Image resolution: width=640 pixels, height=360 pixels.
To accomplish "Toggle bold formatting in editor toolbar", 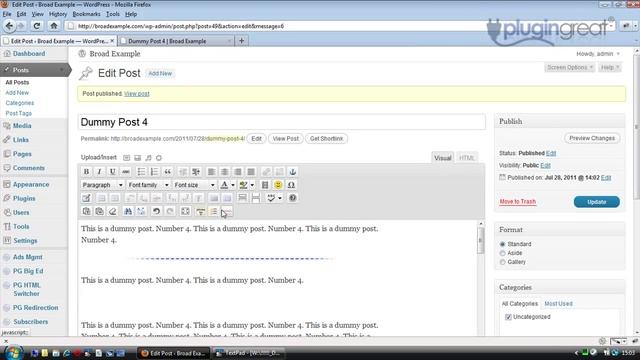I will tap(86, 172).
